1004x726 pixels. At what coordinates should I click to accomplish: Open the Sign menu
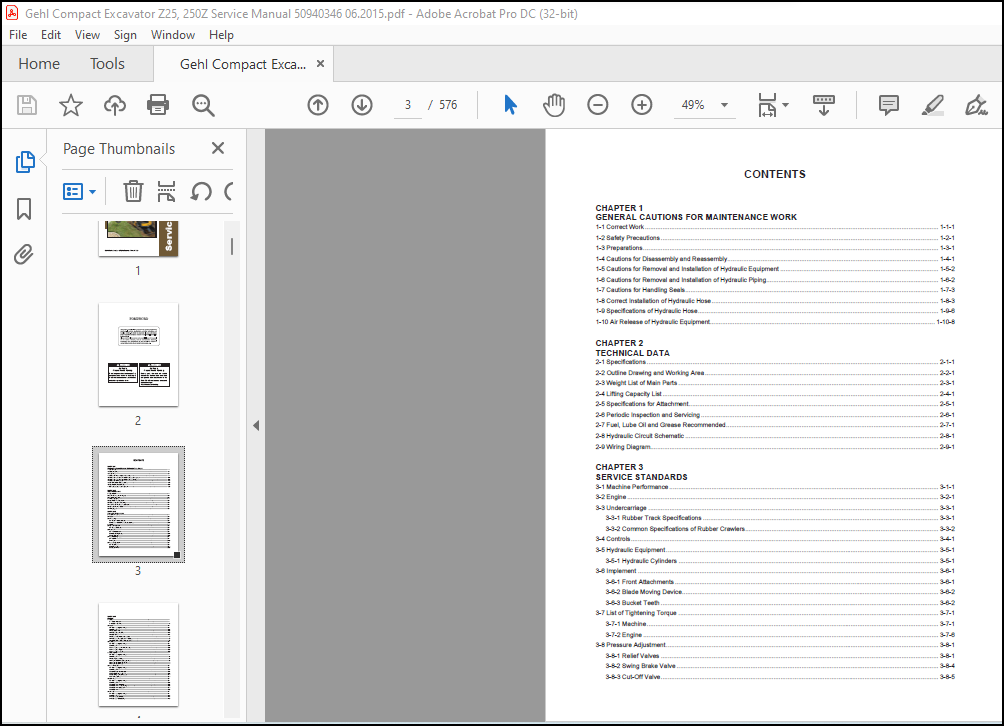pyautogui.click(x=125, y=35)
